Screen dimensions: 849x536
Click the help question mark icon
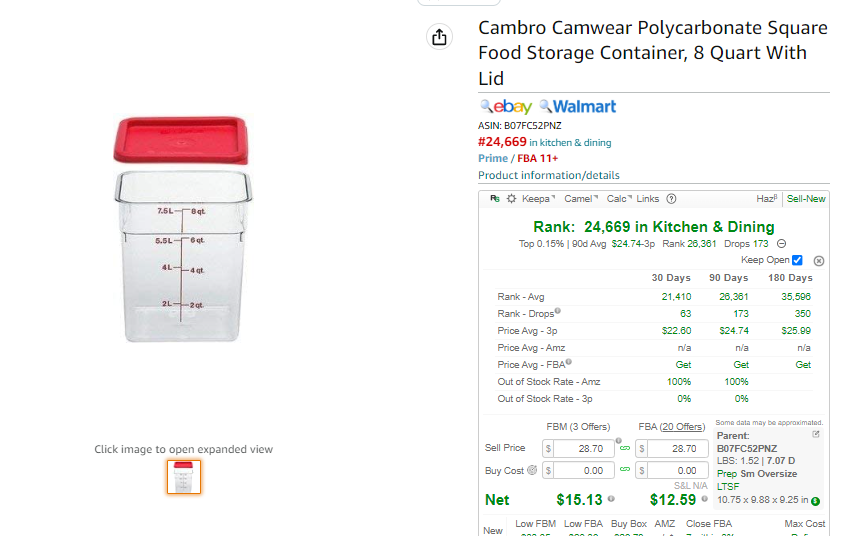(x=671, y=199)
